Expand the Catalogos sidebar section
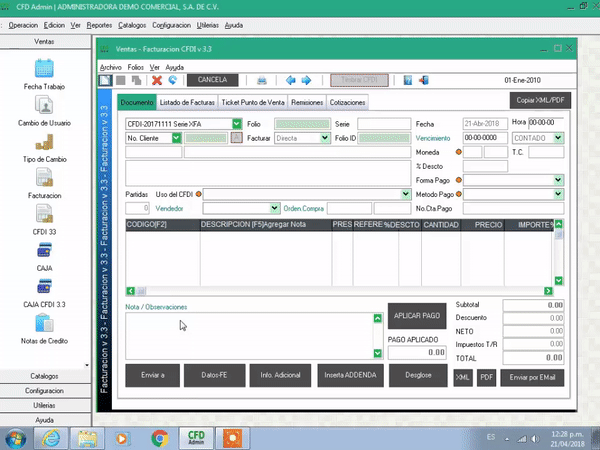The width and height of the screenshot is (600, 450). (x=44, y=376)
